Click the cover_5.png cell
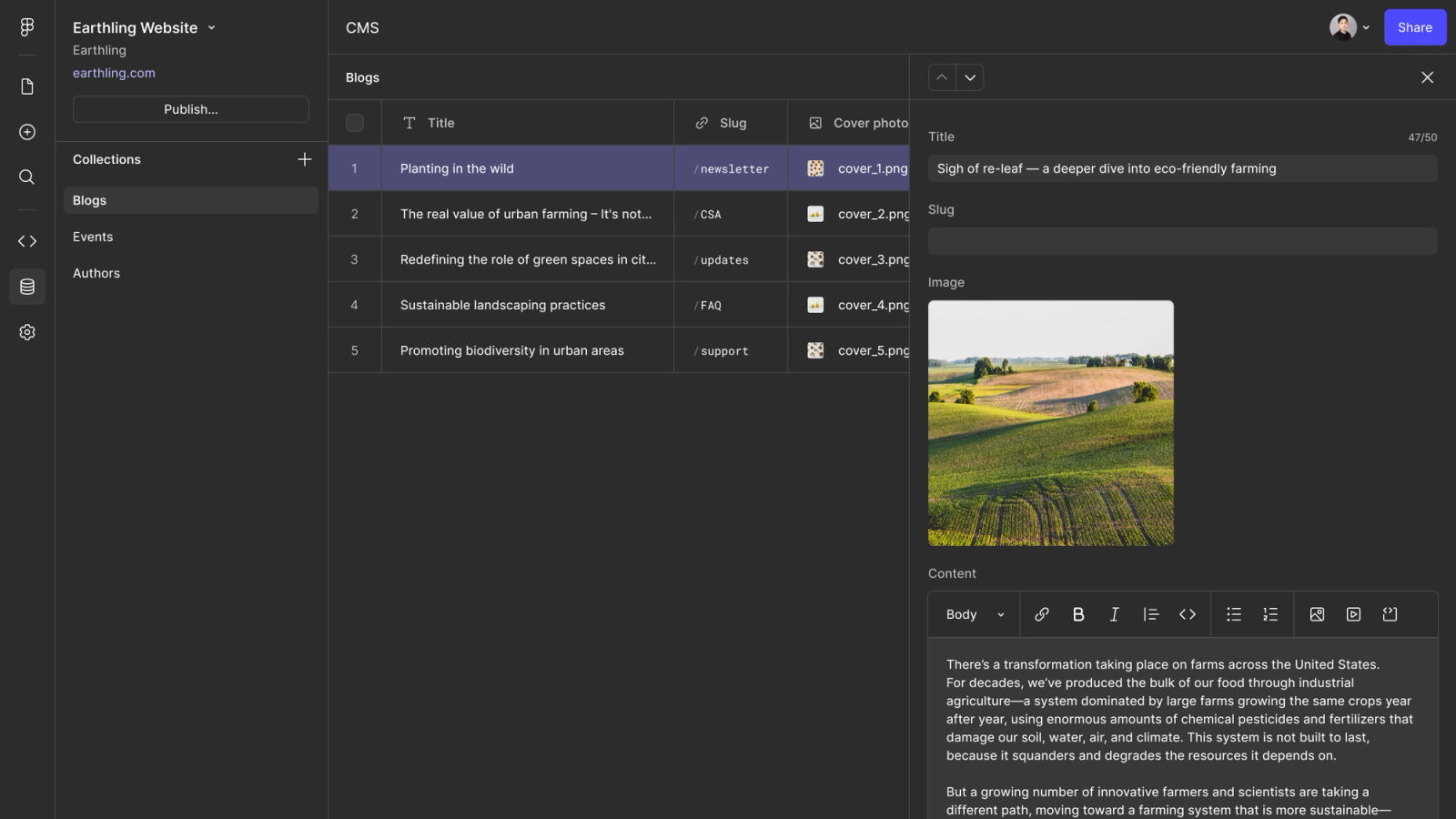The height and width of the screenshot is (819, 1456). coord(849,350)
